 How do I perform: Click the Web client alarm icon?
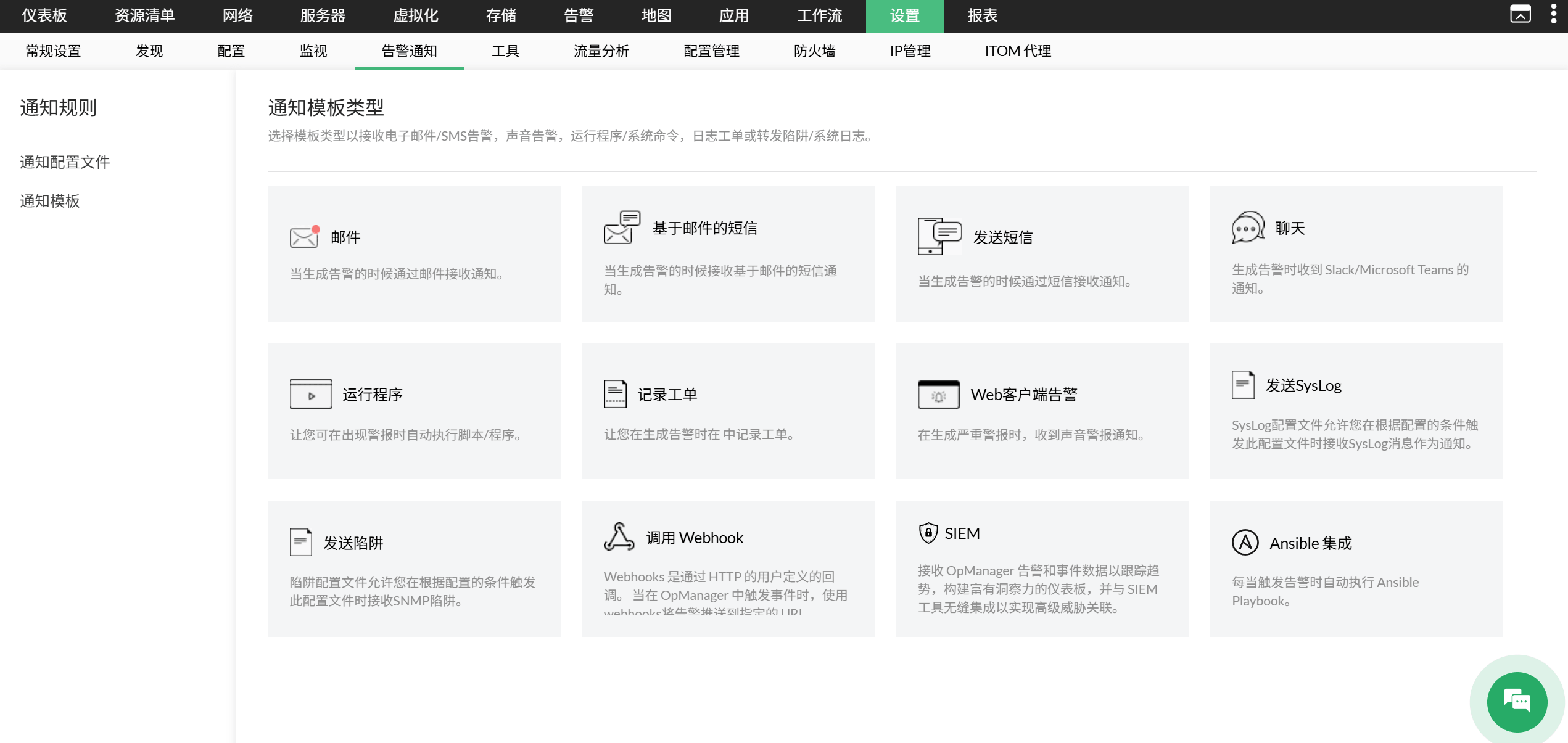(938, 394)
